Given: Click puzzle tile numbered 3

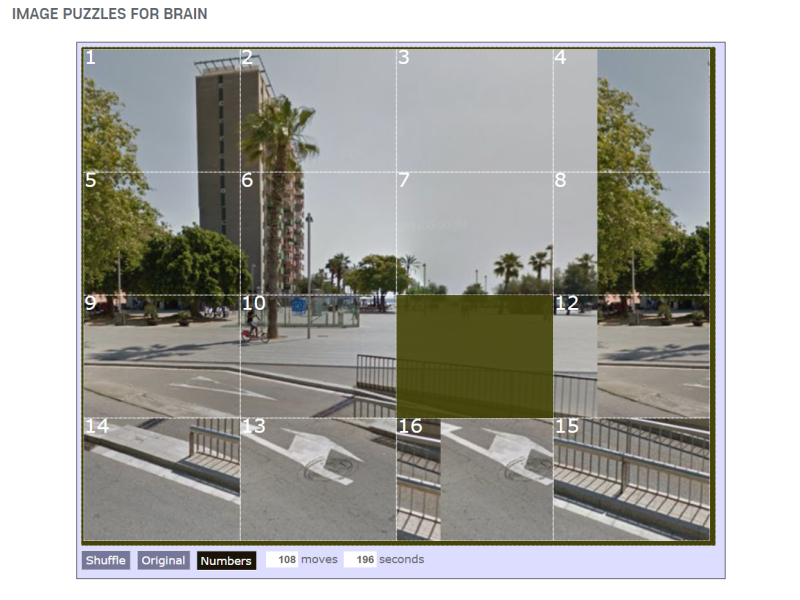Looking at the screenshot, I should [475, 109].
